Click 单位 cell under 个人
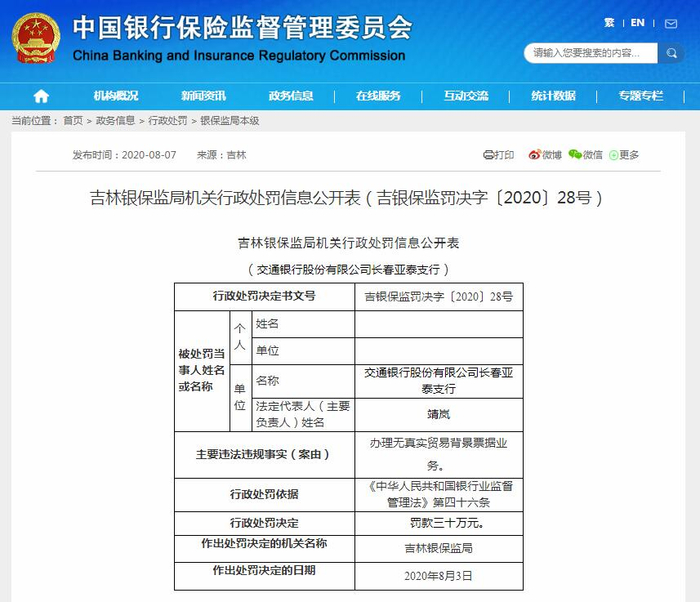The width and height of the screenshot is (700, 602). click(303, 351)
